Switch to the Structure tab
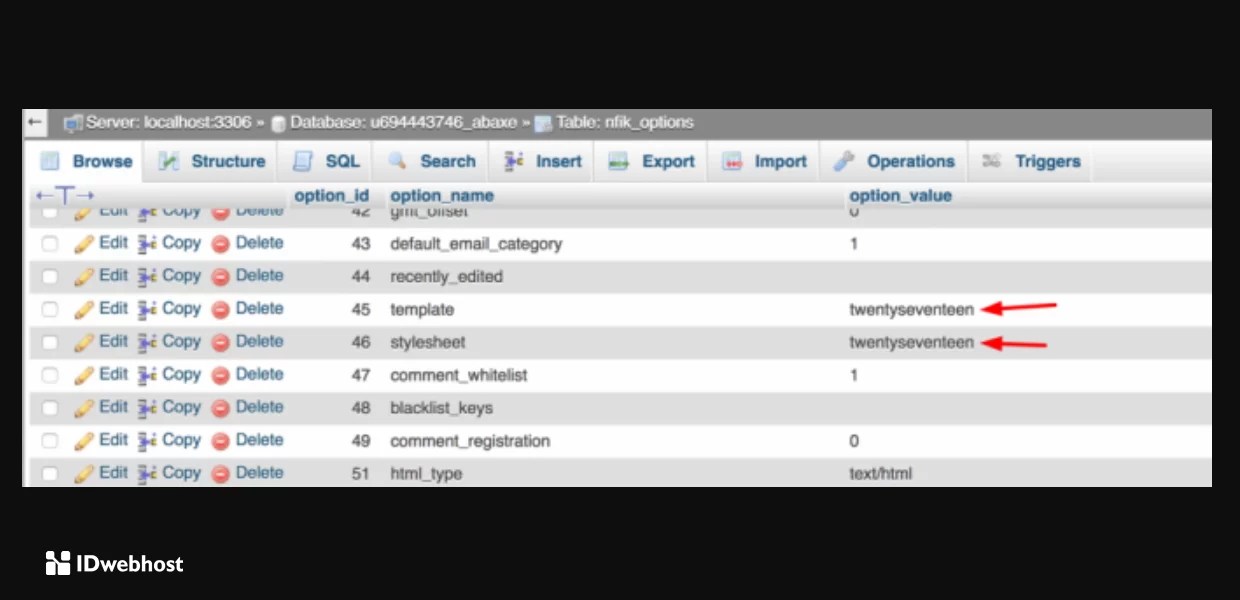 click(x=212, y=161)
